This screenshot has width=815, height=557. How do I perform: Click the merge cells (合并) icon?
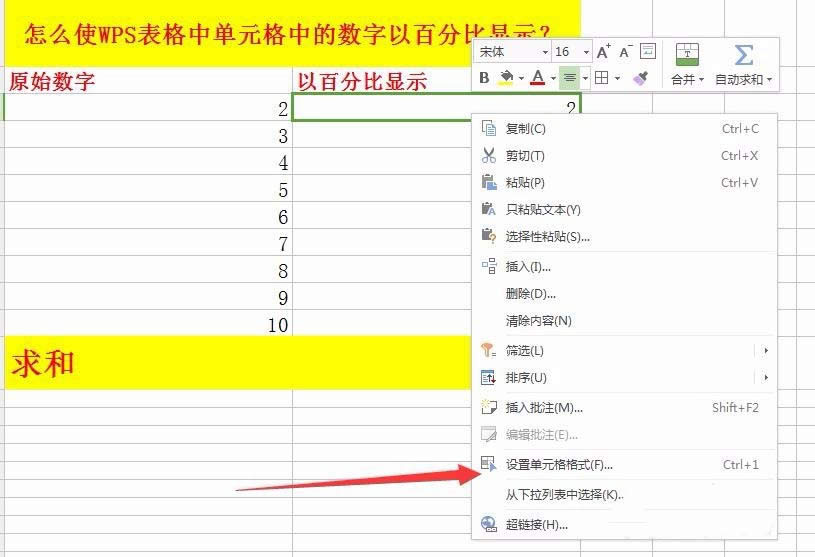(x=687, y=55)
